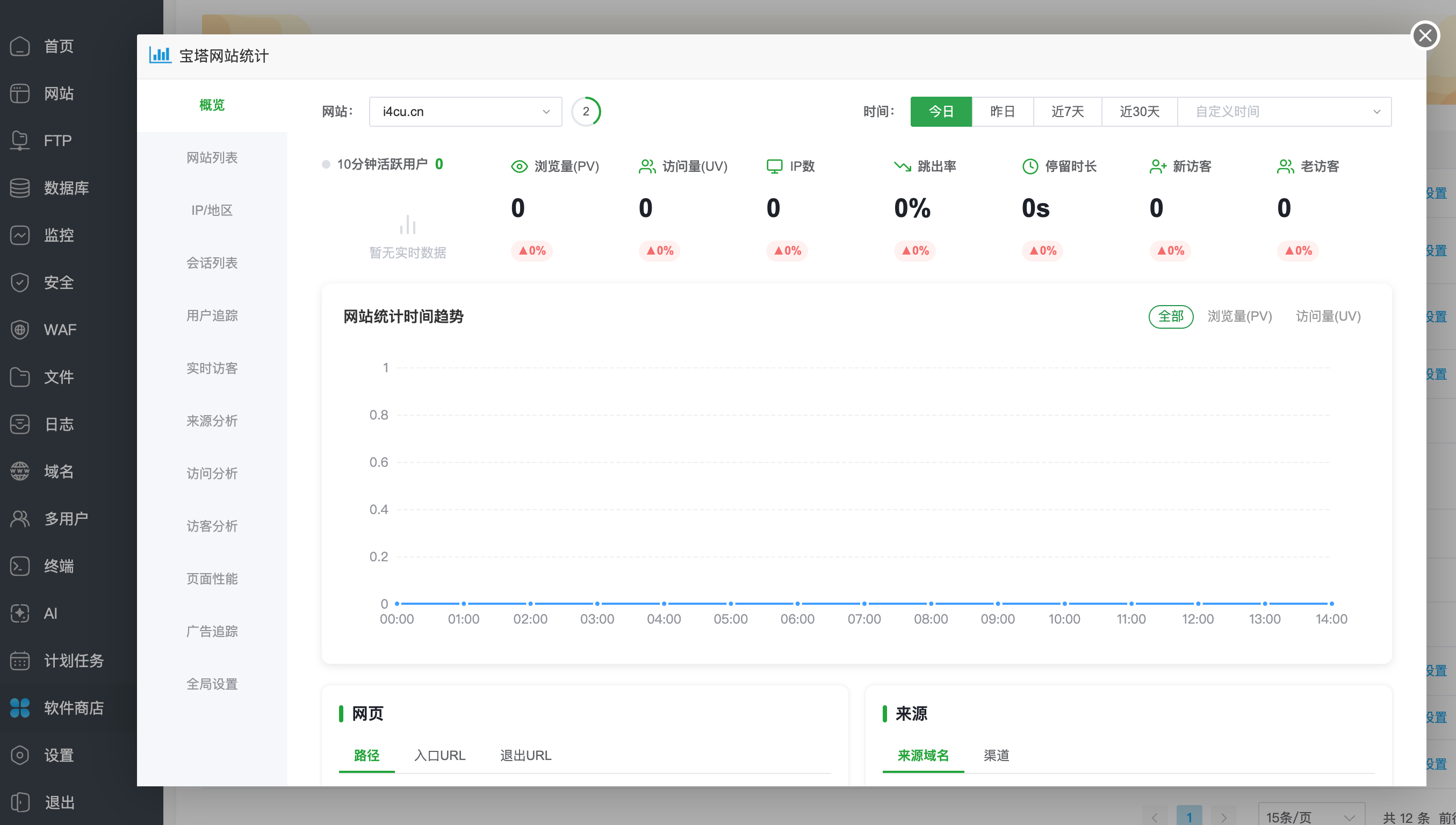
Task: Open the Monitoring (监控) sidebar icon
Action: tap(20, 235)
